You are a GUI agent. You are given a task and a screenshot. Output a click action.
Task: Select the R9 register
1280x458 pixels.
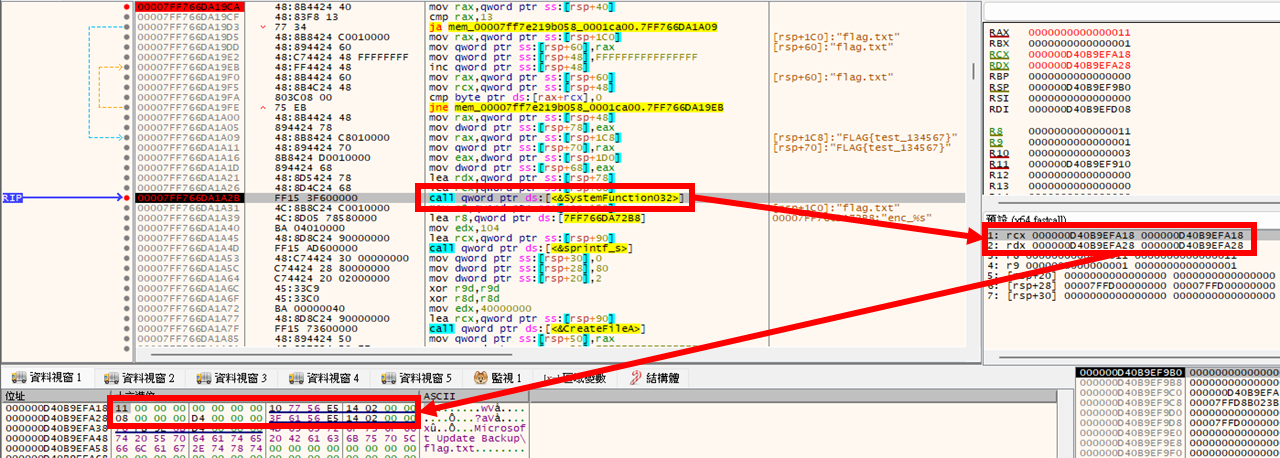[x=995, y=142]
